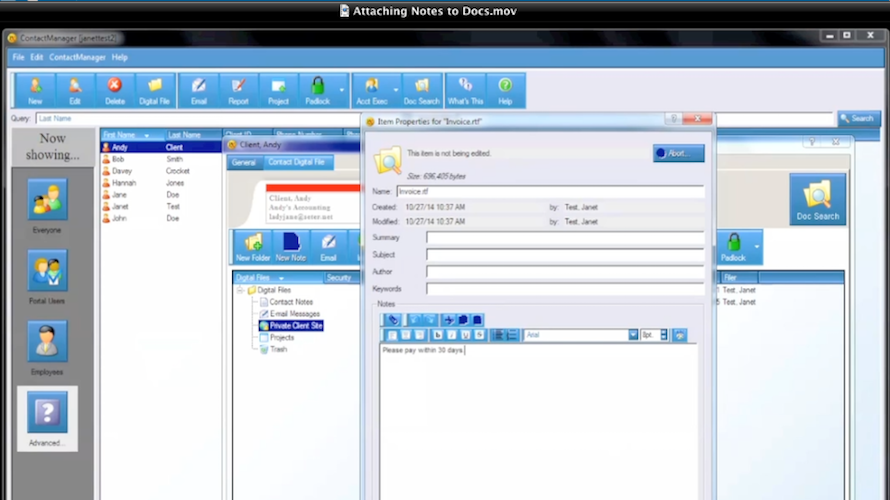The height and width of the screenshot is (500, 890).
Task: Click the attach icon in Notes toolbar
Action: pyautogui.click(x=393, y=320)
